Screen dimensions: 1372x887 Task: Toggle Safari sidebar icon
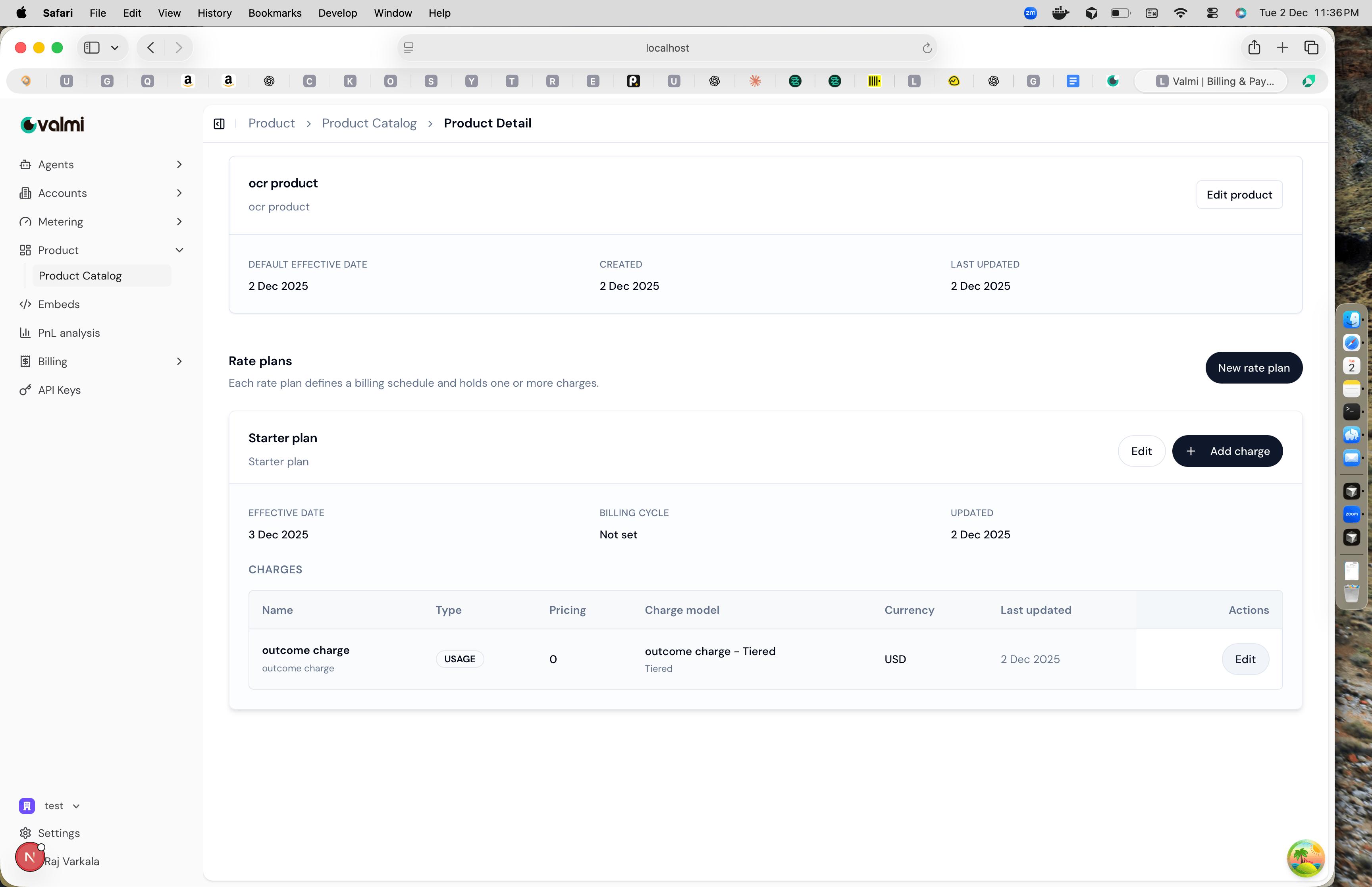coord(92,48)
